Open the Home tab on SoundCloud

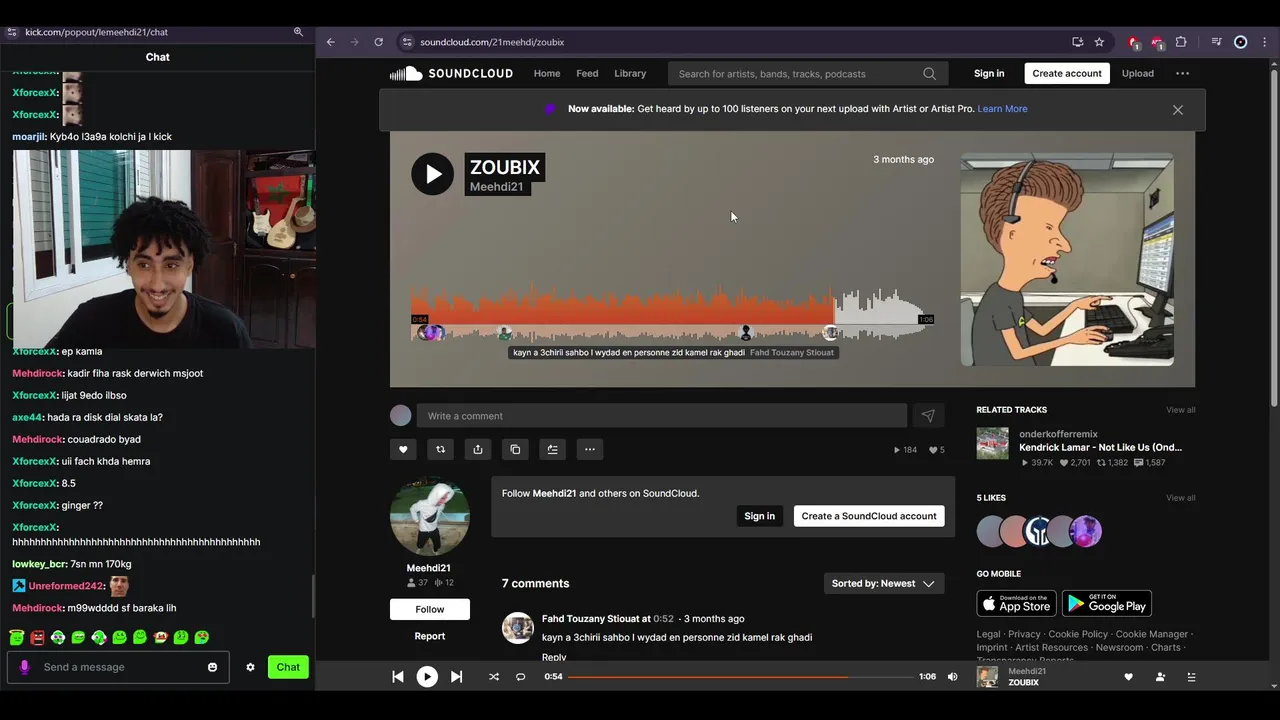click(547, 73)
